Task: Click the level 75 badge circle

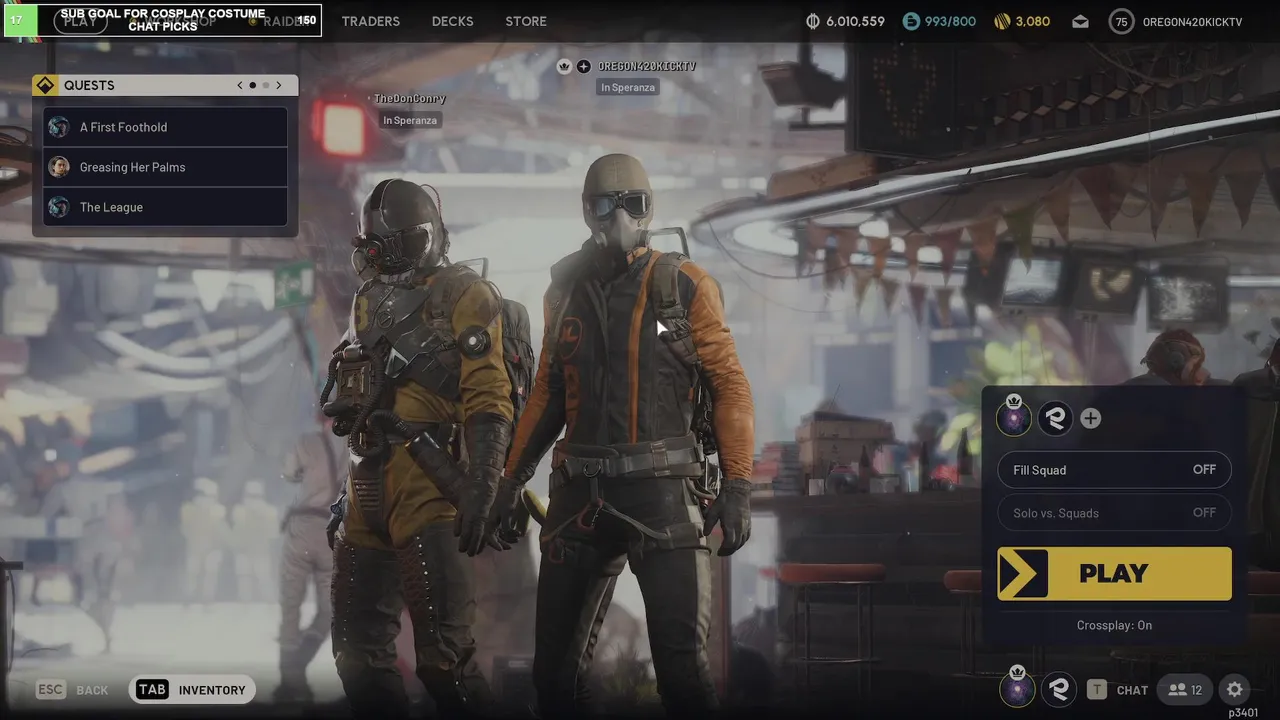Action: tap(1122, 21)
